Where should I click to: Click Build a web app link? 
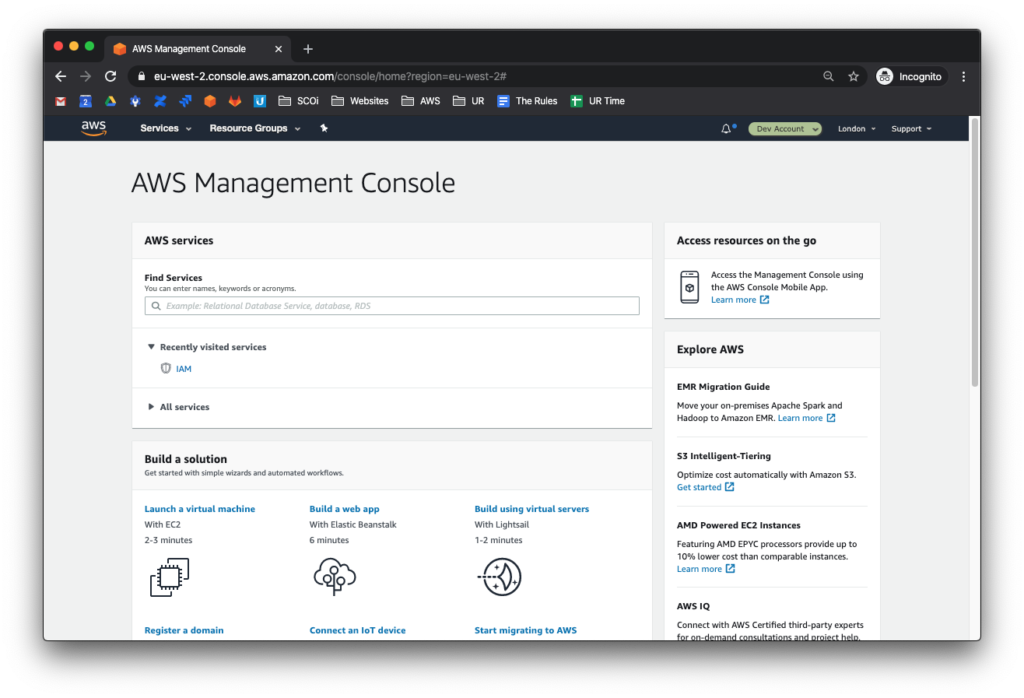(x=344, y=509)
